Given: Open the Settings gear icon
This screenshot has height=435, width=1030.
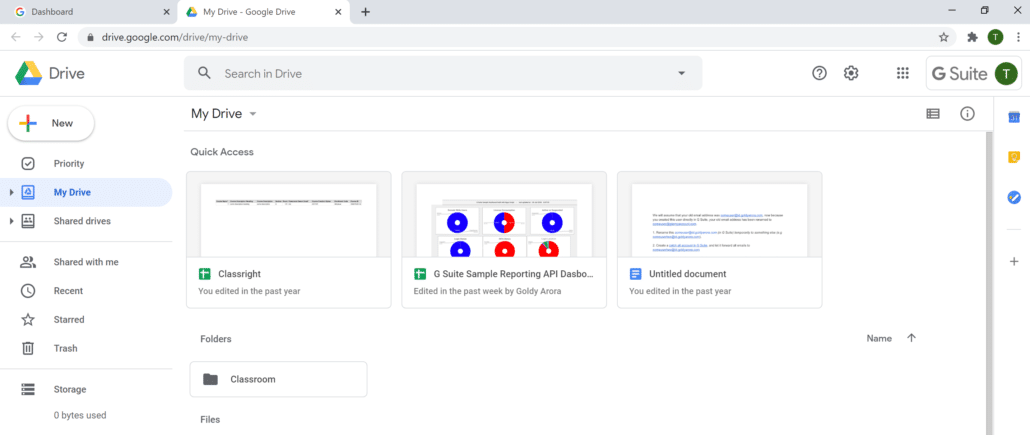Looking at the screenshot, I should tap(851, 73).
